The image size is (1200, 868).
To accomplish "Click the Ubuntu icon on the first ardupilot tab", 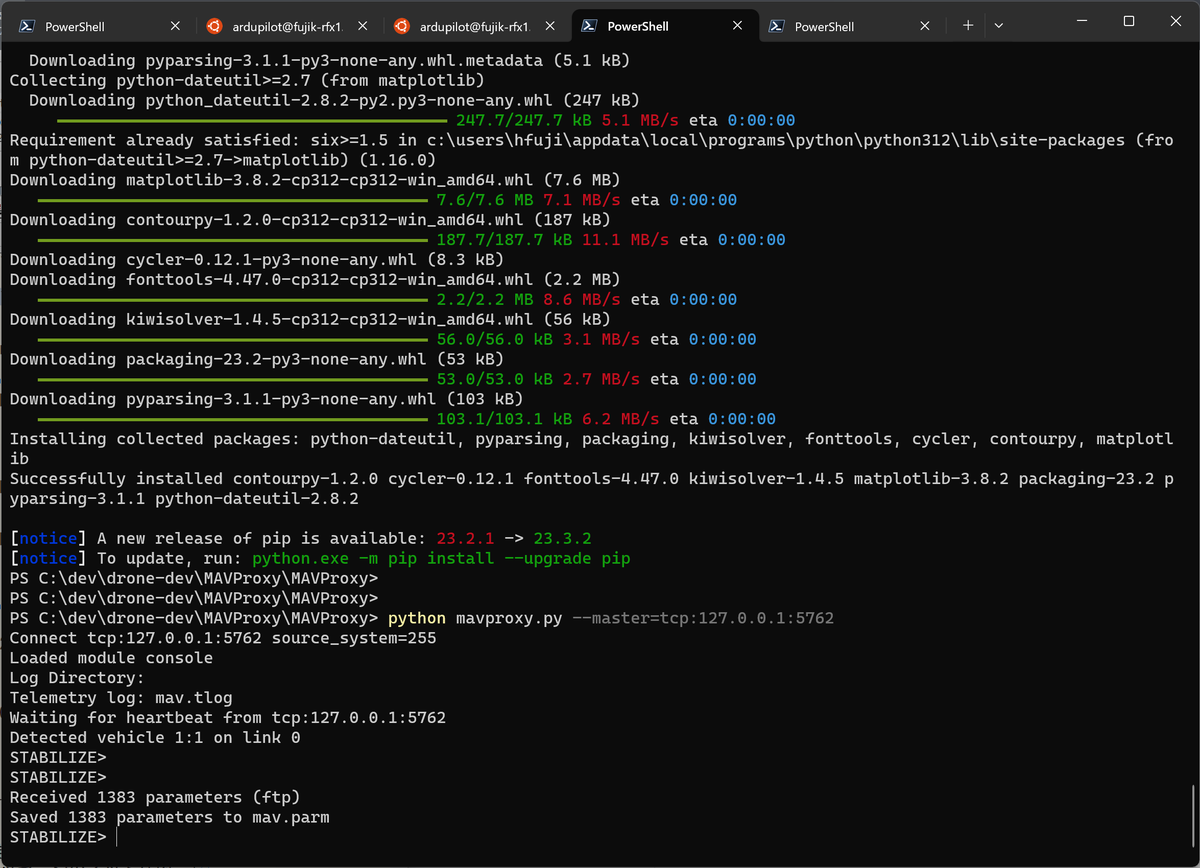I will pyautogui.click(x=214, y=27).
